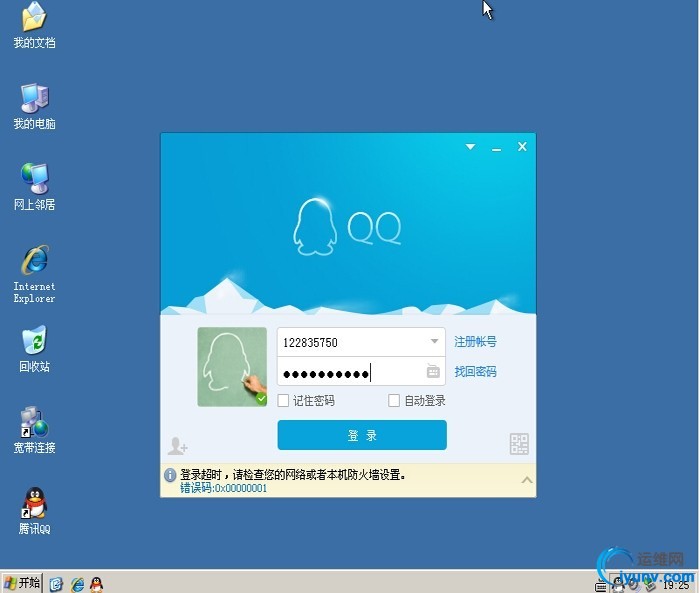
Task: Collapse the login timeout message with chevron
Action: point(527,480)
